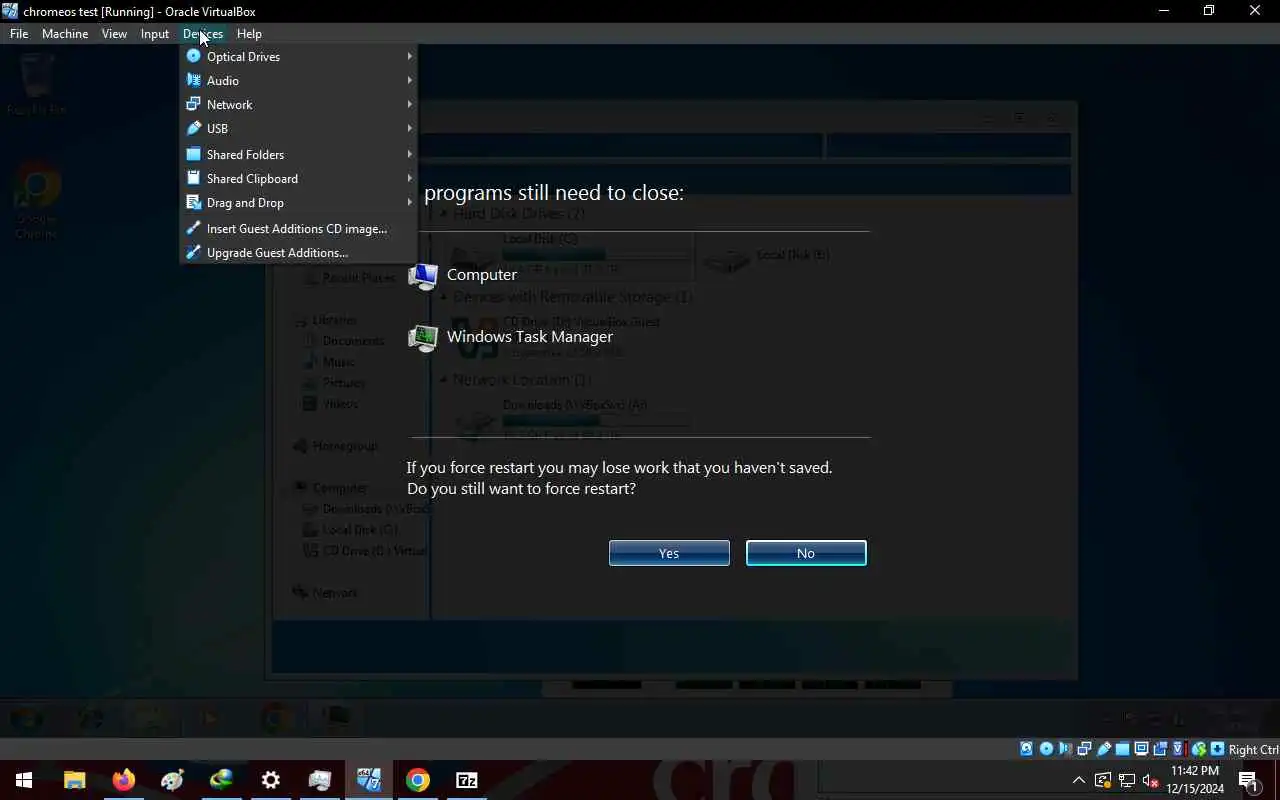Expand the USB submenu
This screenshot has height=800, width=1280.
tap(298, 128)
